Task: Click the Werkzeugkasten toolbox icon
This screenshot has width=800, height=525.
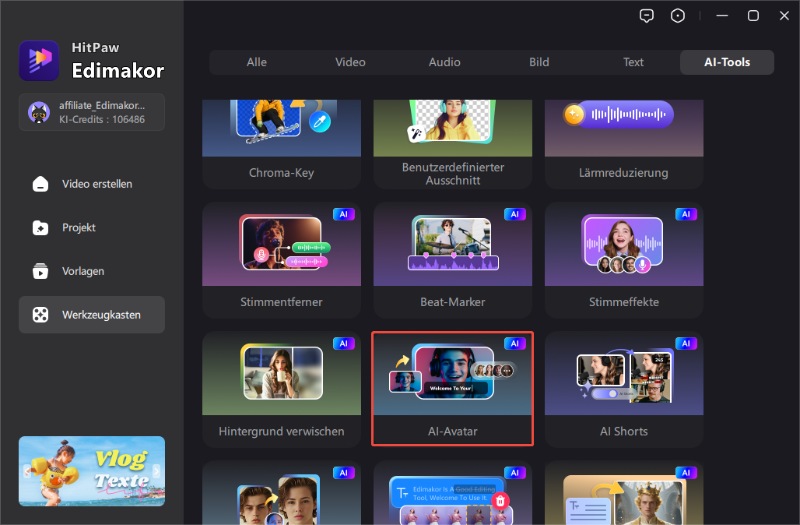Action: tap(40, 315)
